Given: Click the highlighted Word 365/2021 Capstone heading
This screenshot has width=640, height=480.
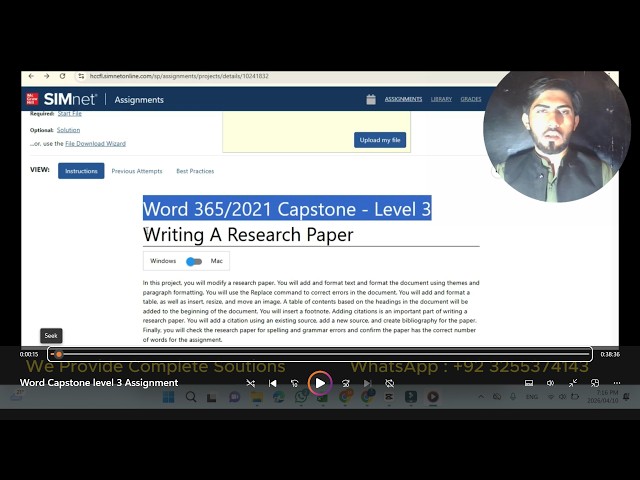Looking at the screenshot, I should pos(287,209).
